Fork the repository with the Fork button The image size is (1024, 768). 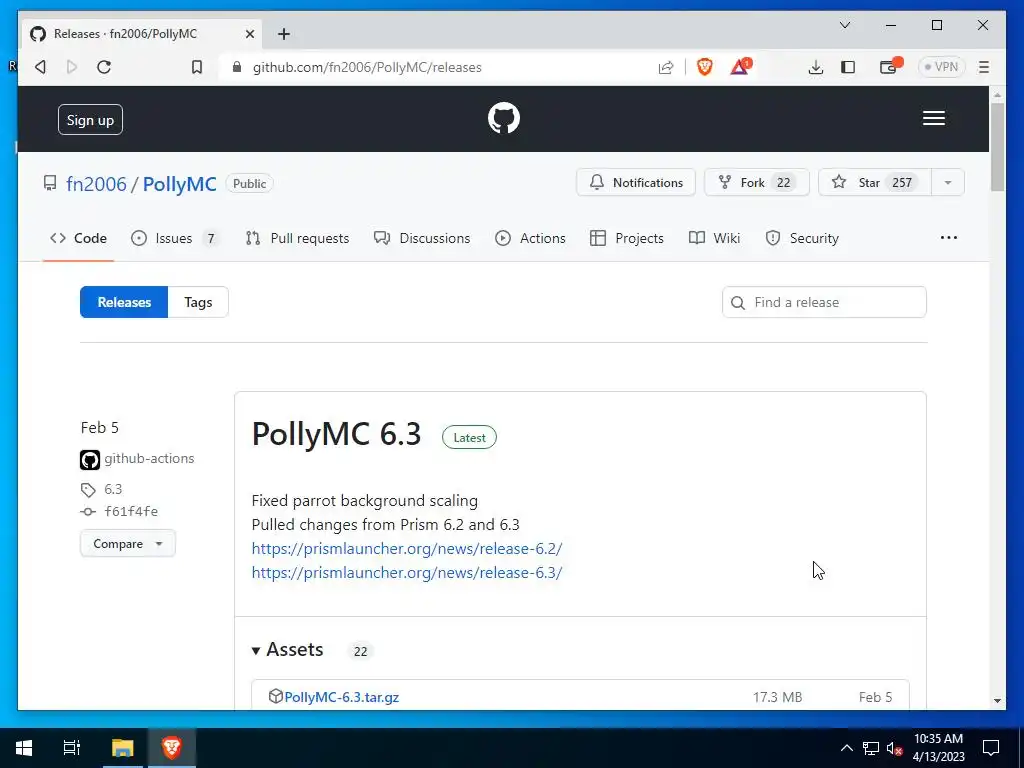click(x=756, y=183)
